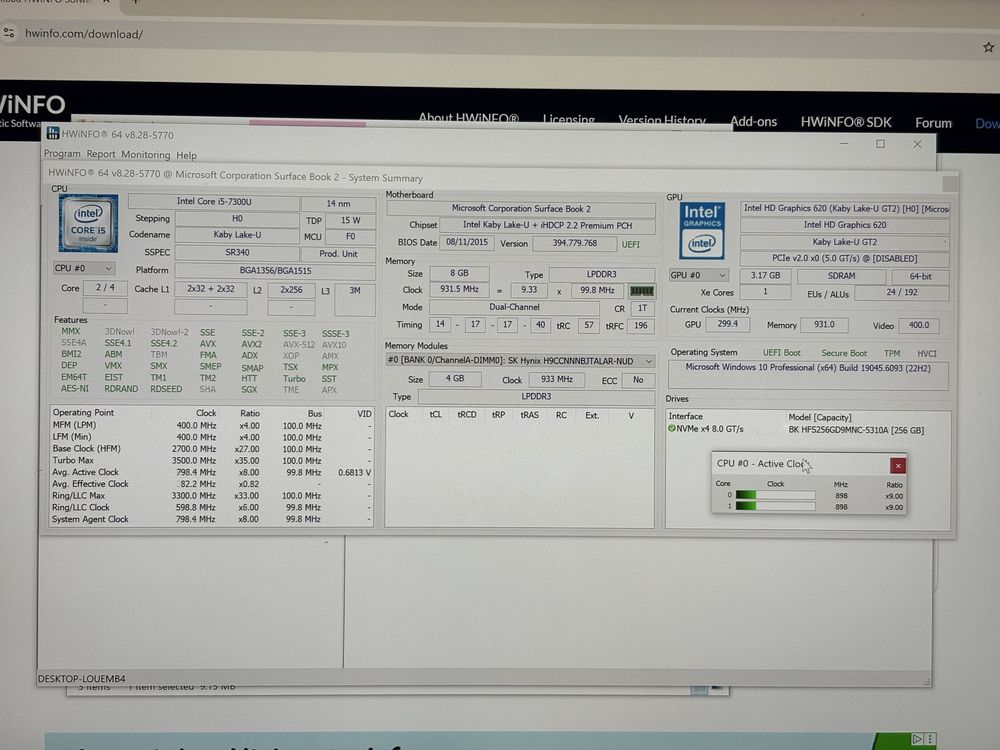This screenshot has width=1000, height=750.
Task: Click the Intel Core i5 CPU logo
Action: click(89, 224)
